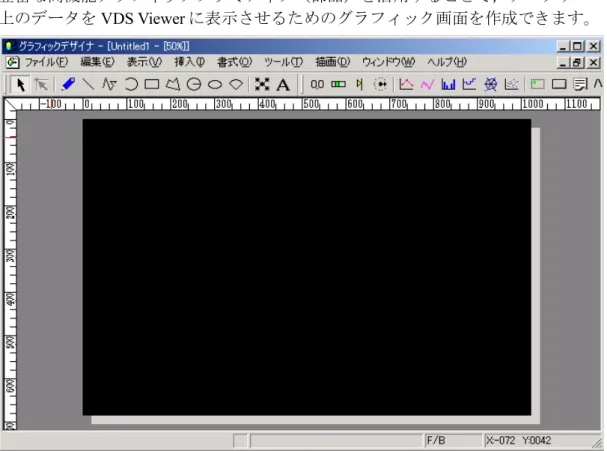Open the 編集(E) menu

pos(97,62)
